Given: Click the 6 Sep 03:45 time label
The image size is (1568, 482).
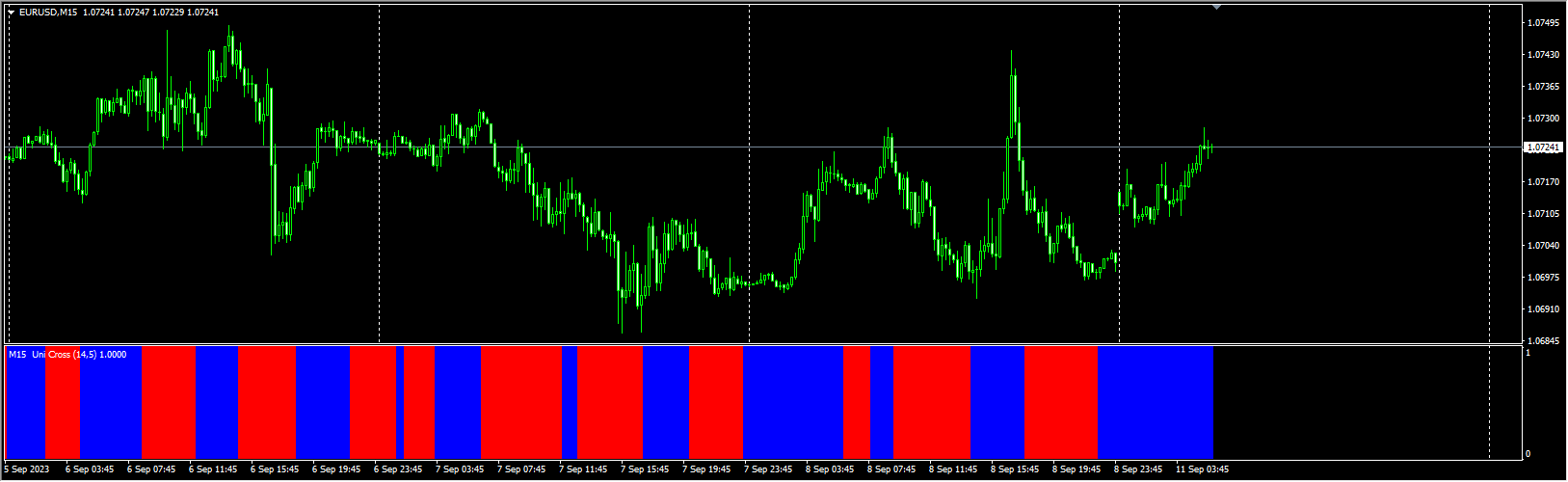Looking at the screenshot, I should pyautogui.click(x=90, y=470).
